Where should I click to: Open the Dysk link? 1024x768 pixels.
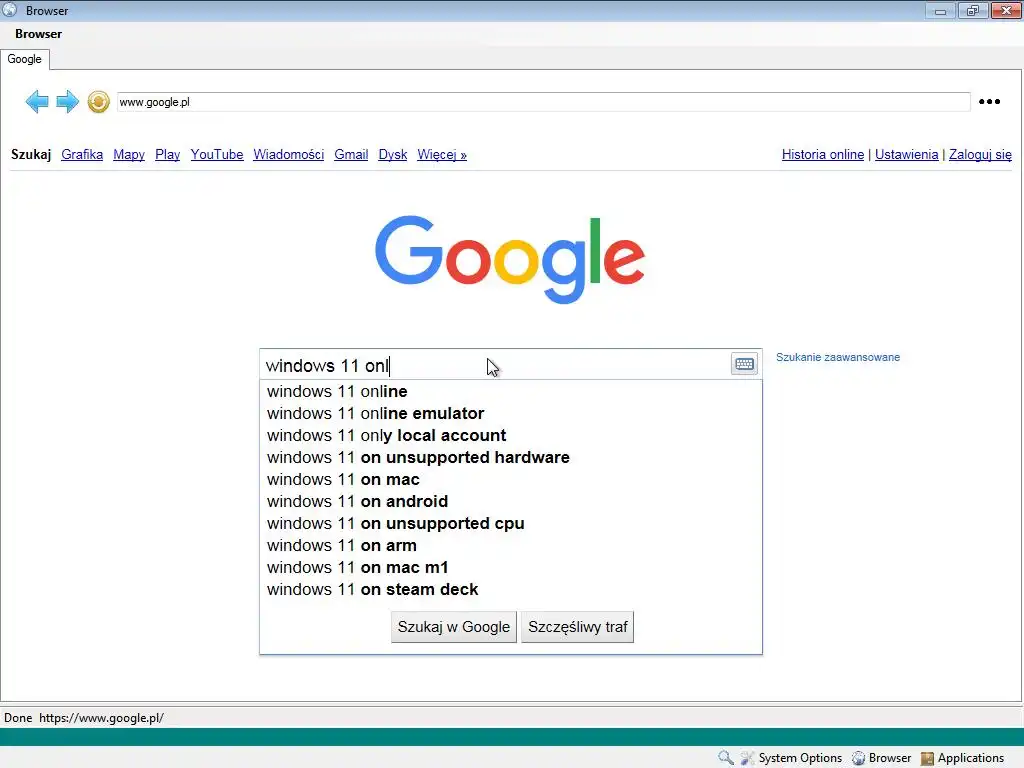tap(392, 155)
